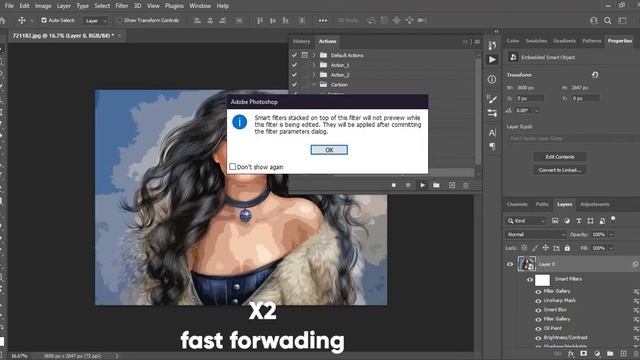Switch to the History tab
This screenshot has width=640, height=360.
coord(301,41)
